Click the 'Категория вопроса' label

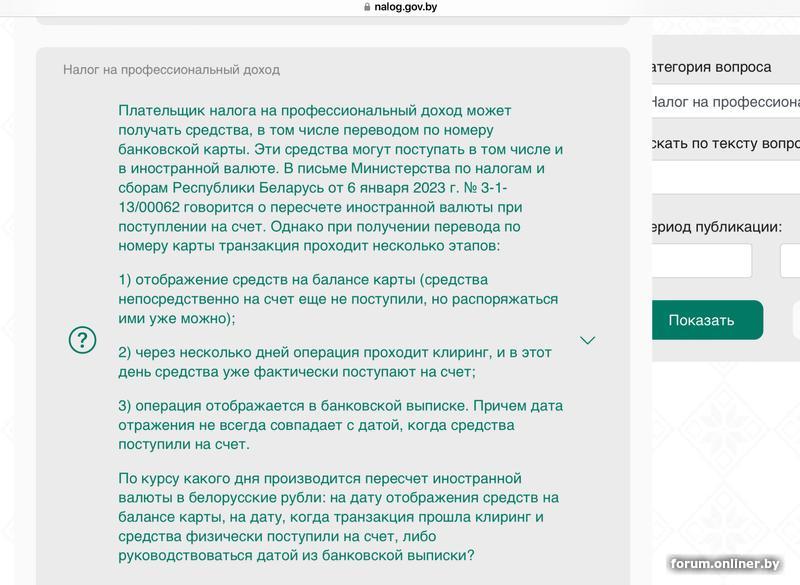(712, 67)
